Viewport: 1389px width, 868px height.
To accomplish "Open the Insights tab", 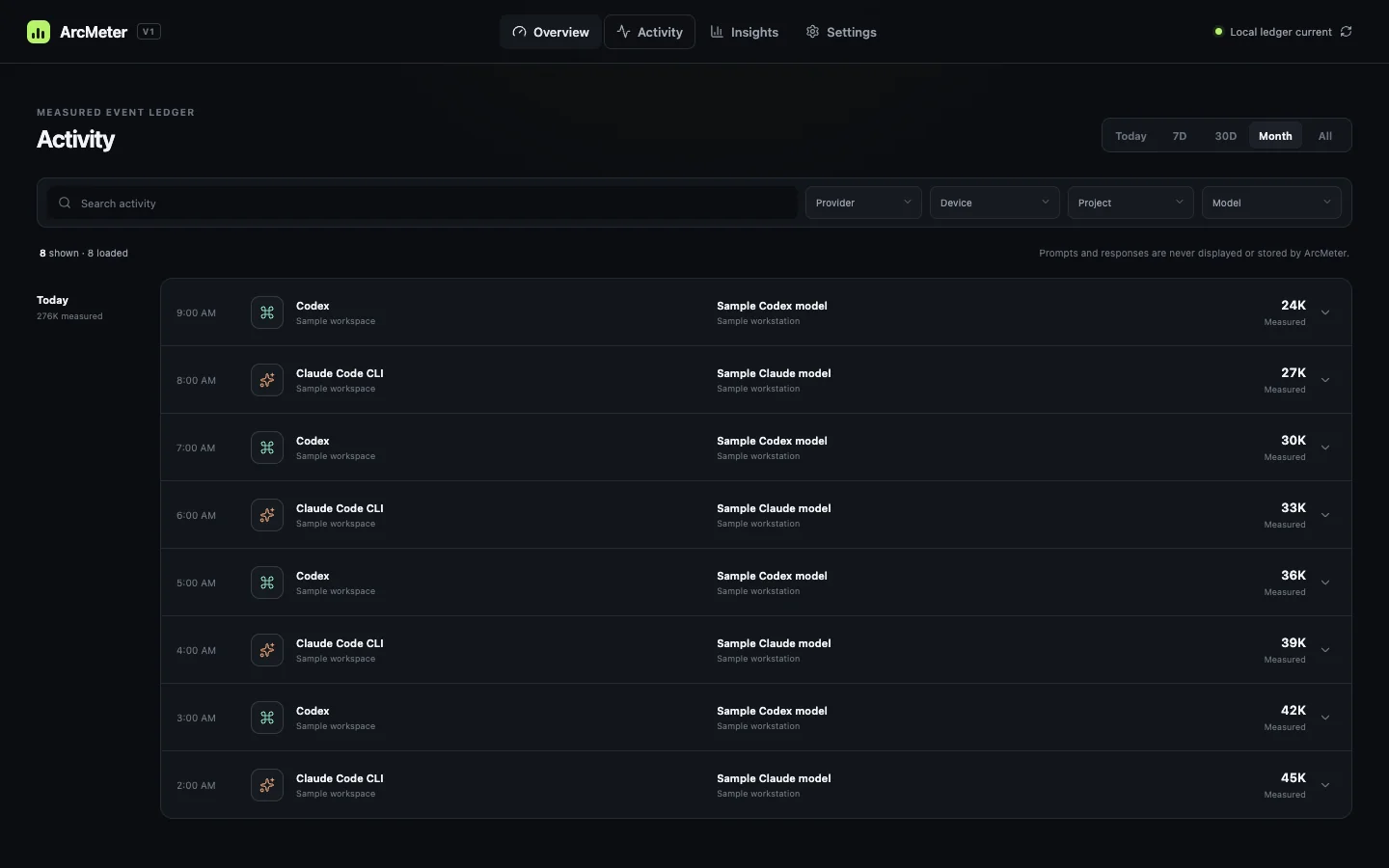I will coord(745,32).
